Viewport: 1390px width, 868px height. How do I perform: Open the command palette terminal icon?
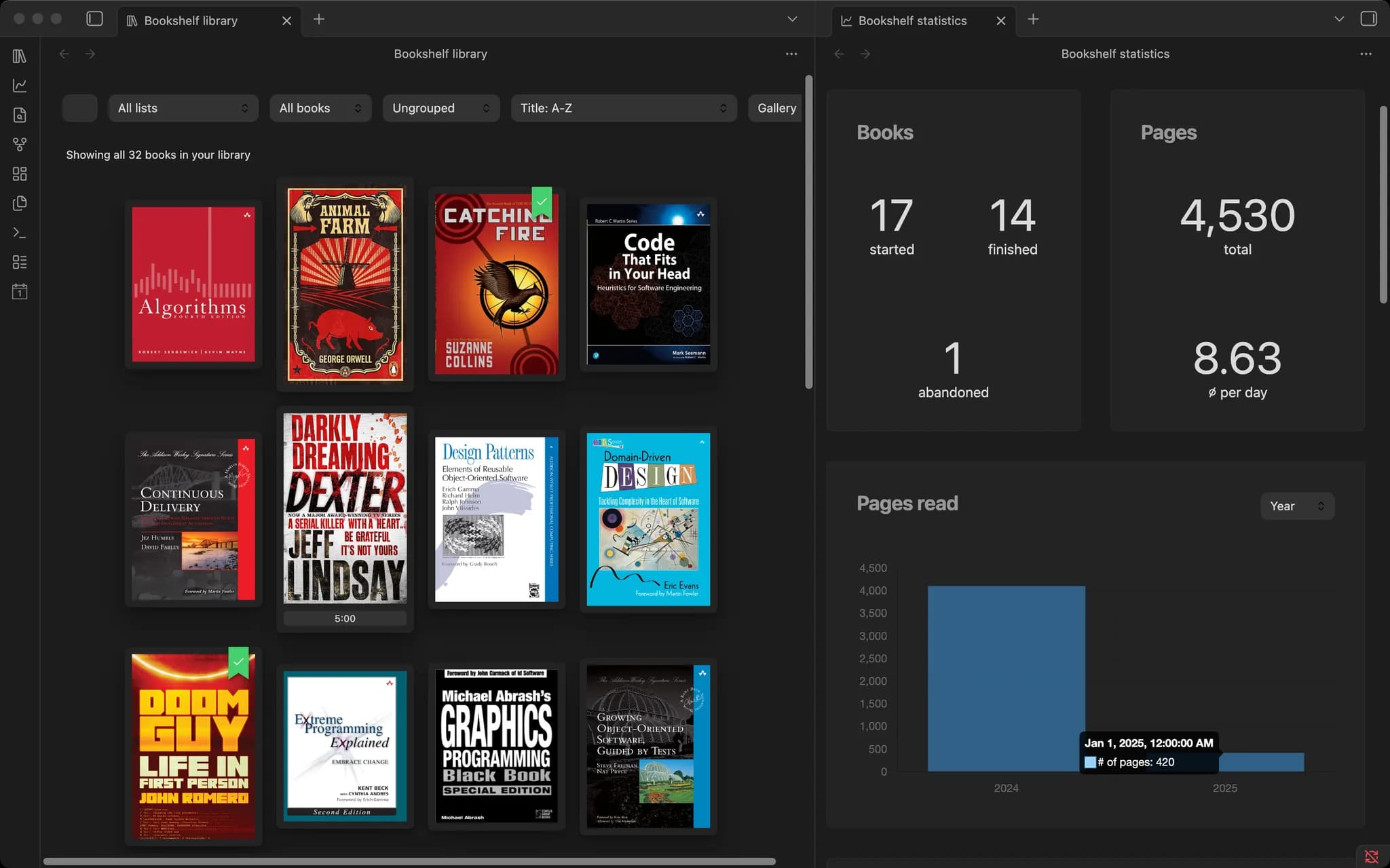pyautogui.click(x=20, y=233)
